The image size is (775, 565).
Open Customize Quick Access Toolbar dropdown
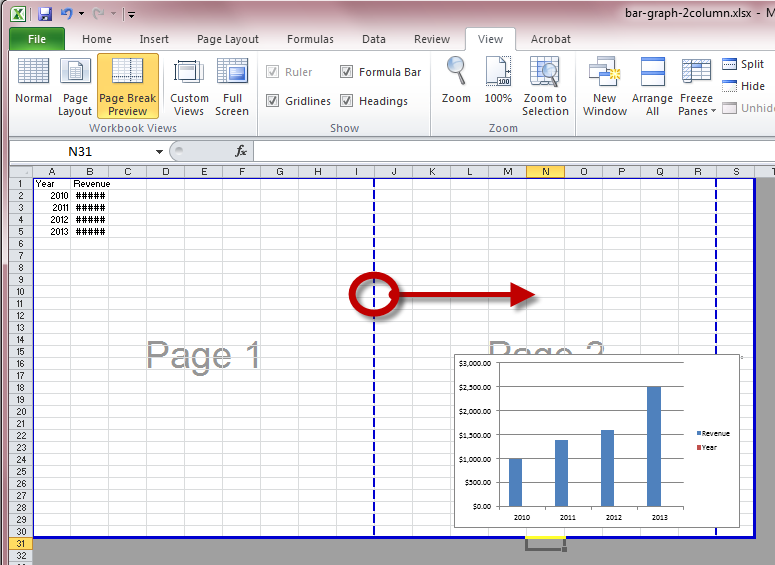point(131,15)
